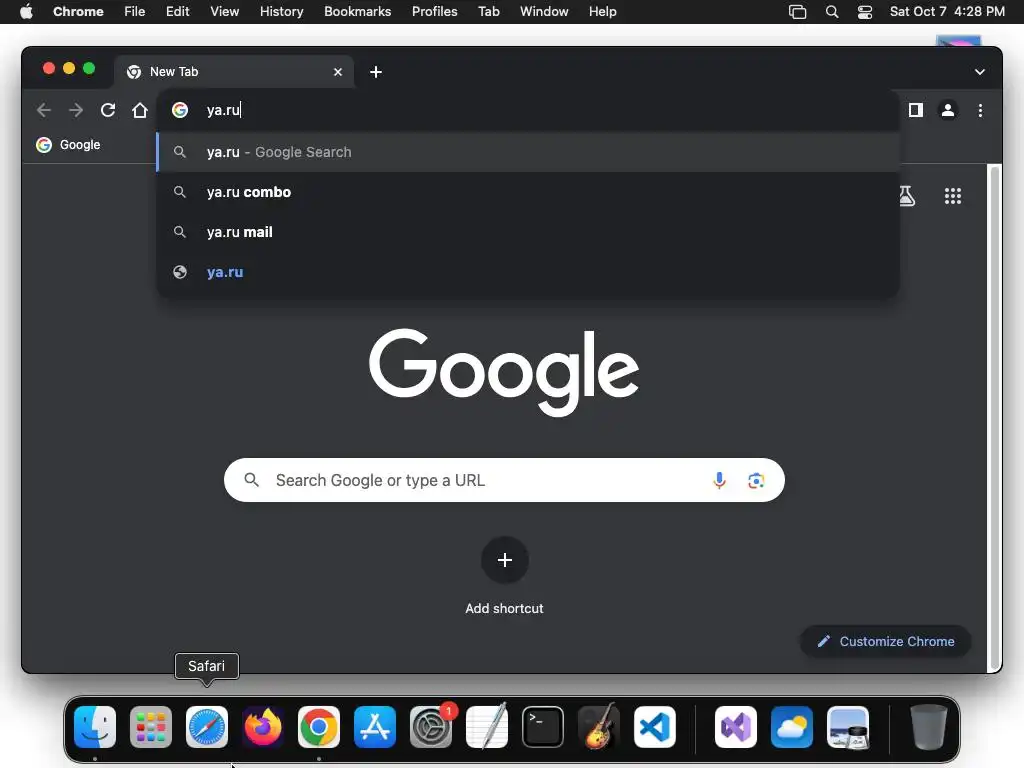Toggle the Chrome side panel icon
Viewport: 1024px width, 768px height.
916,110
